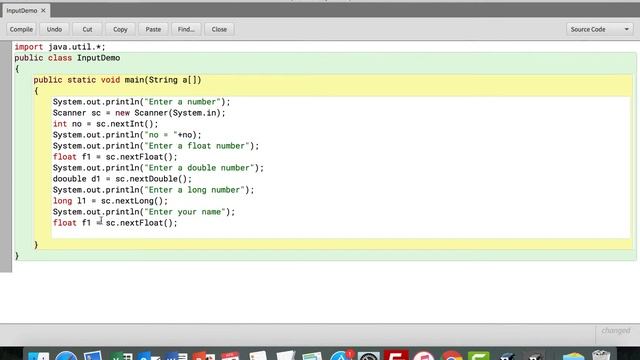Click the 'Scanner sc = new Scanner(System.in);' line
640x360 pixels.
point(139,113)
